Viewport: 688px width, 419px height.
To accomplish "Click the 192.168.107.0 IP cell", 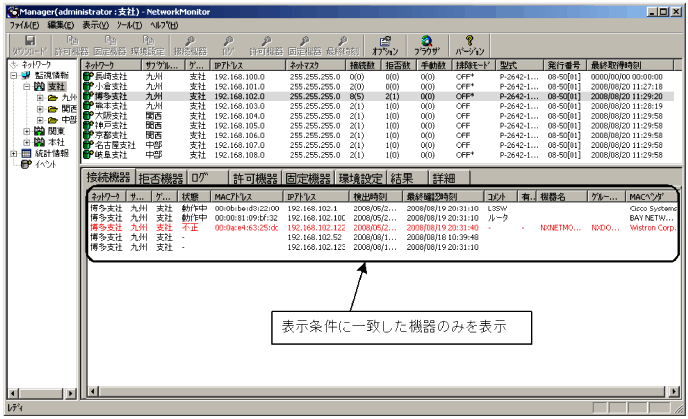I will point(240,145).
